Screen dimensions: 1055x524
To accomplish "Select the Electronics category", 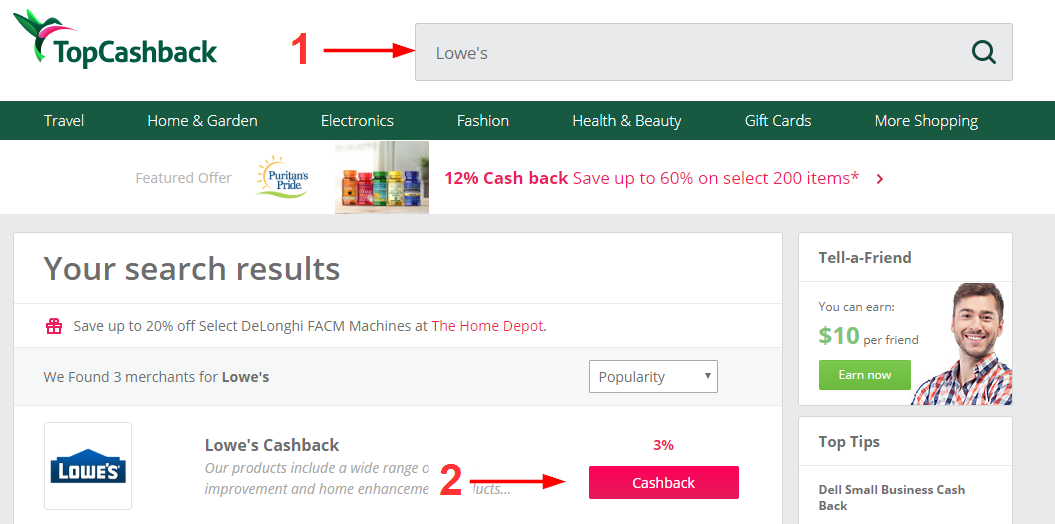I will point(357,120).
